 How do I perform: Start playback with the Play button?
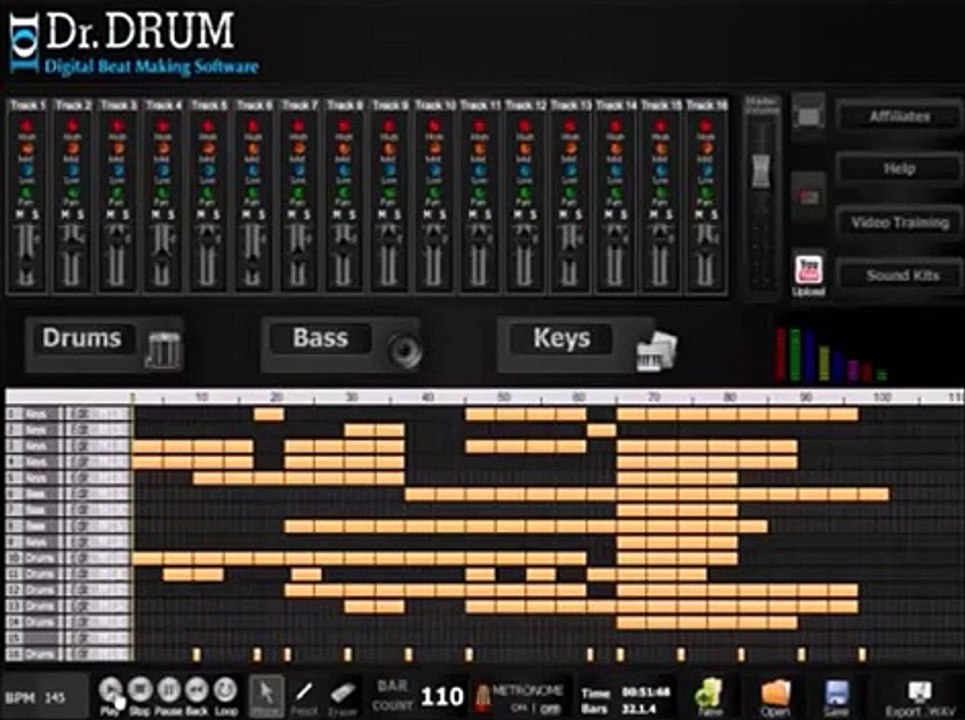[111, 690]
